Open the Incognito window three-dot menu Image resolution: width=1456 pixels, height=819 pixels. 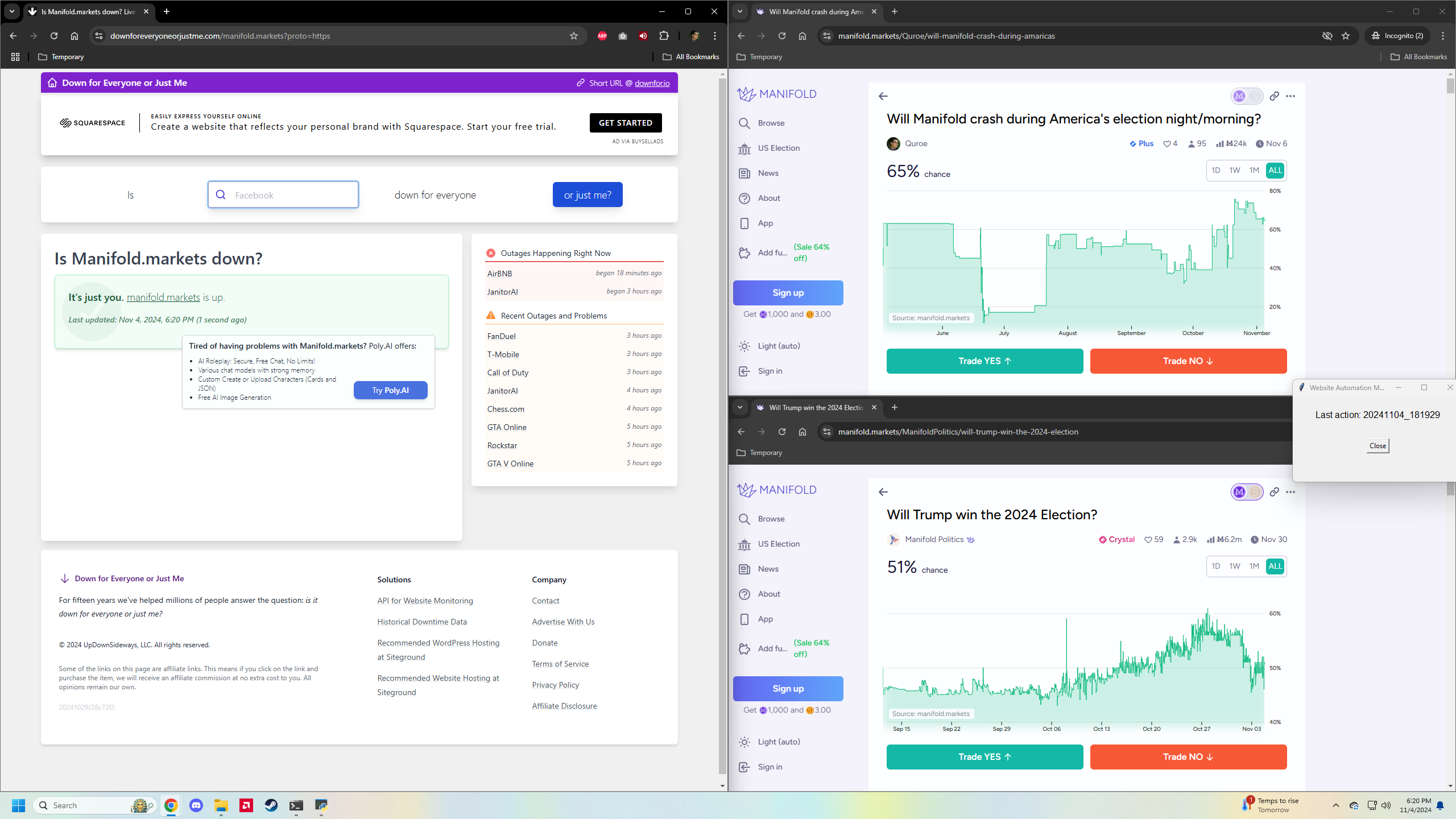point(1443,36)
